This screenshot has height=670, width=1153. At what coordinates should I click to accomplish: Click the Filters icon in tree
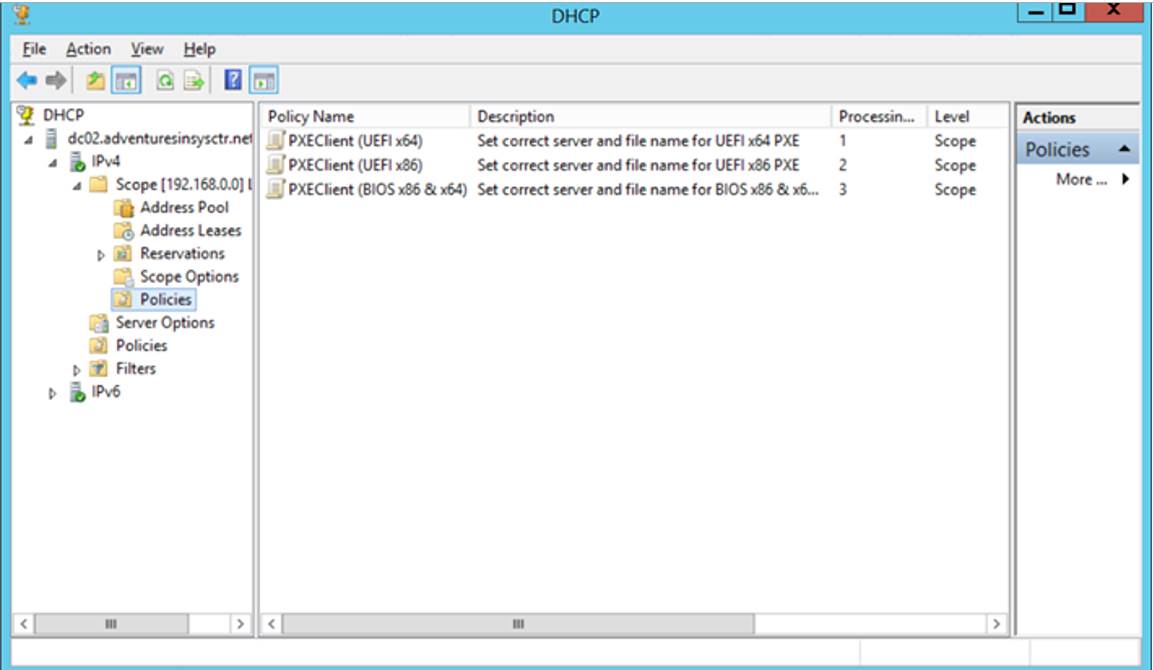click(99, 368)
